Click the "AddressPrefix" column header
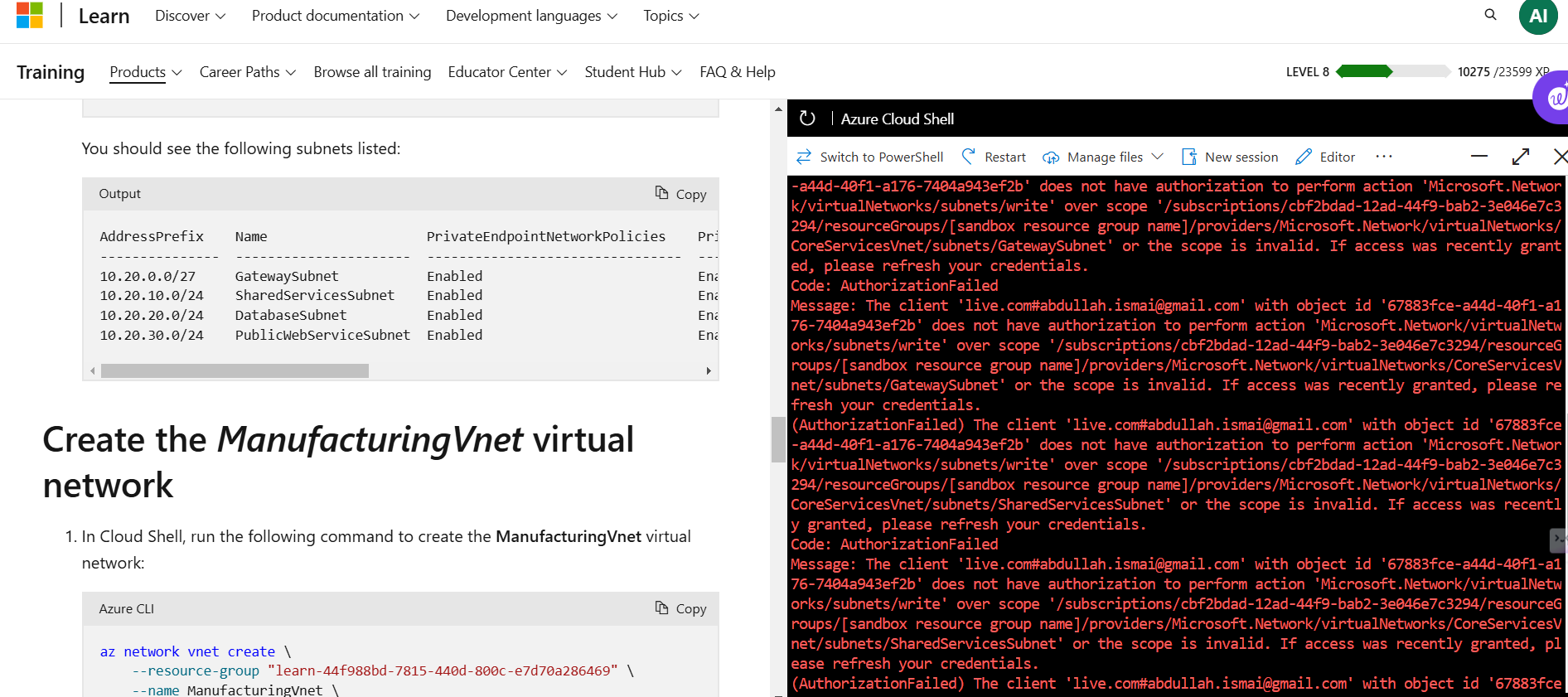The width and height of the screenshot is (1568, 697). (152, 236)
